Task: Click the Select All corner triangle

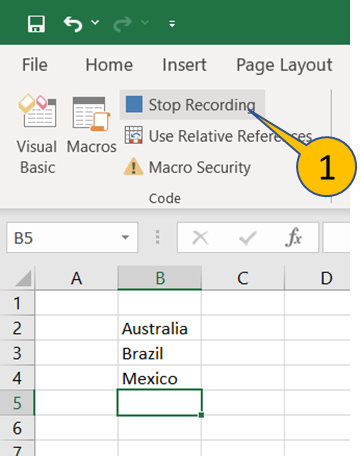Action: click(x=23, y=278)
